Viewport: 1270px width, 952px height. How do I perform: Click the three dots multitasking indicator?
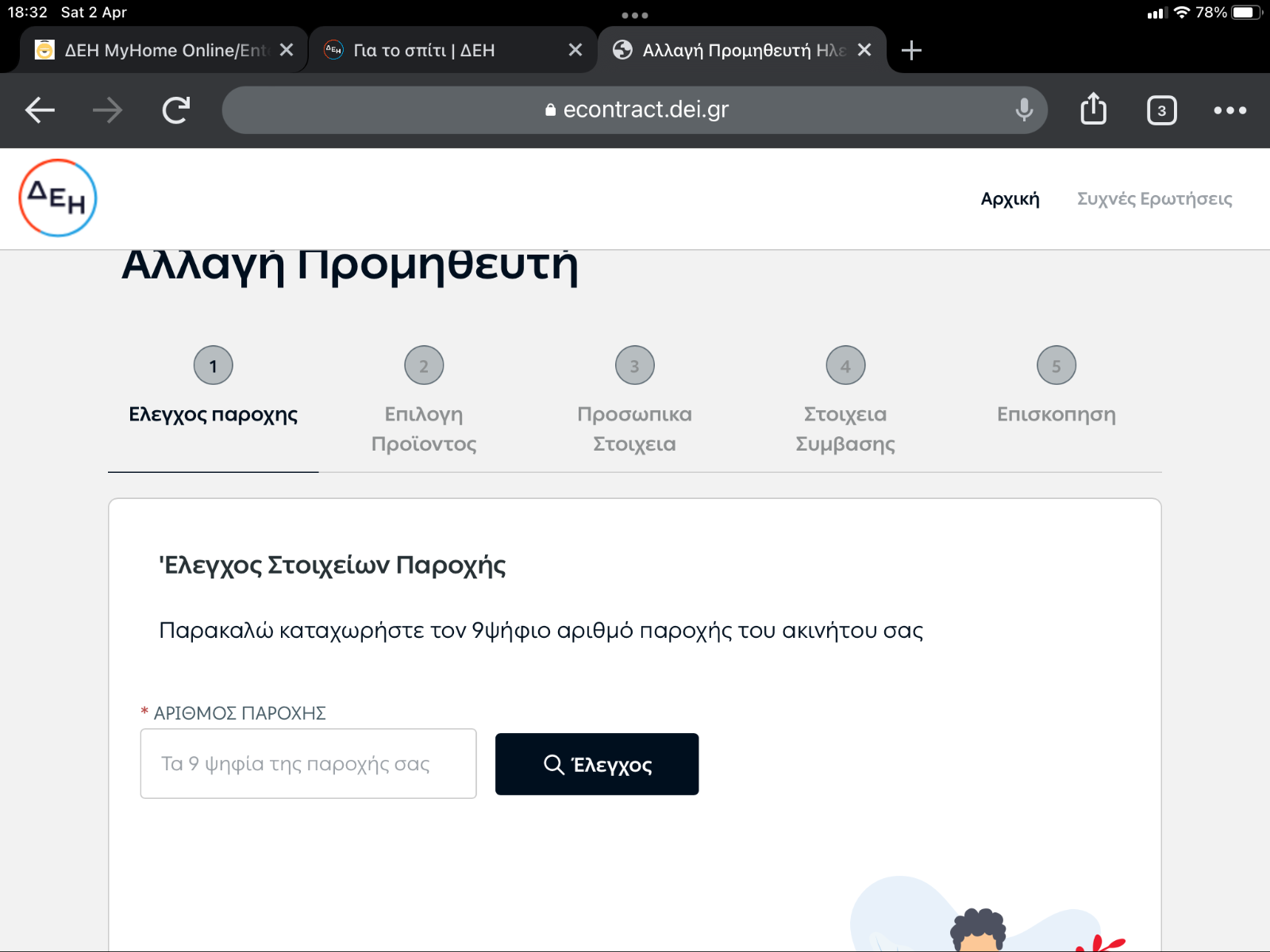click(x=635, y=15)
